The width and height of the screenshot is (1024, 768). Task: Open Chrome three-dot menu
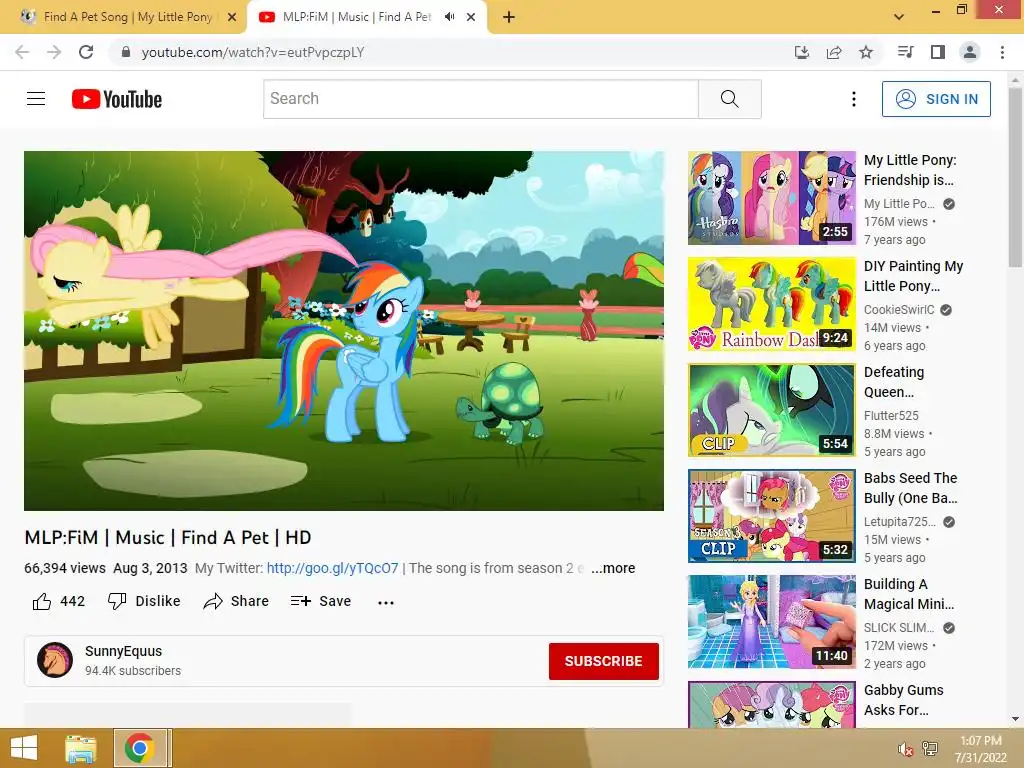click(x=1002, y=52)
